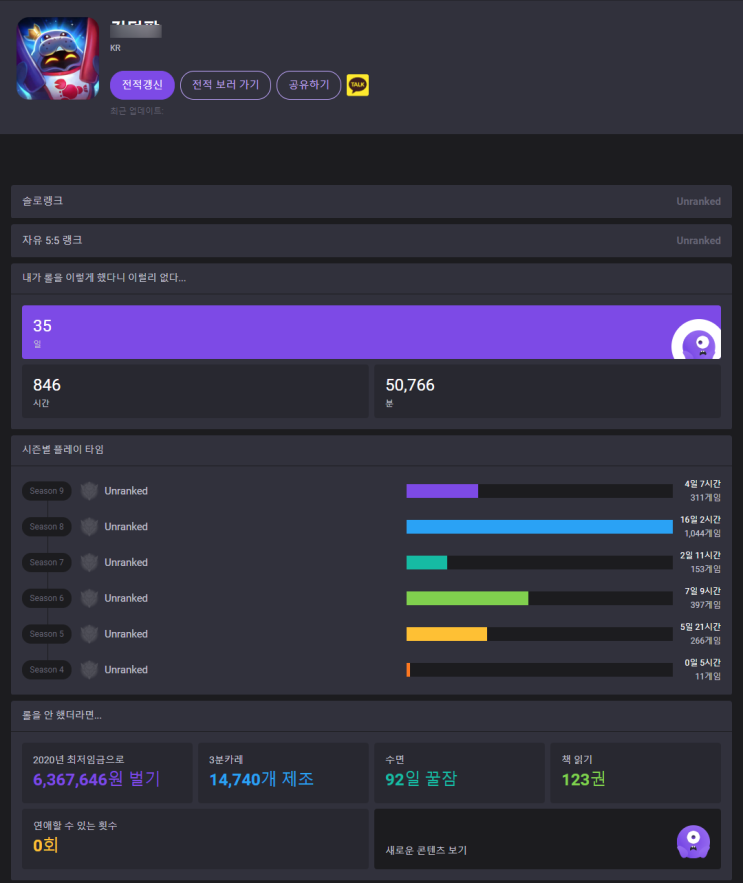The image size is (743, 883).
Task: Click the 솔로랭크 row
Action: pos(371,201)
